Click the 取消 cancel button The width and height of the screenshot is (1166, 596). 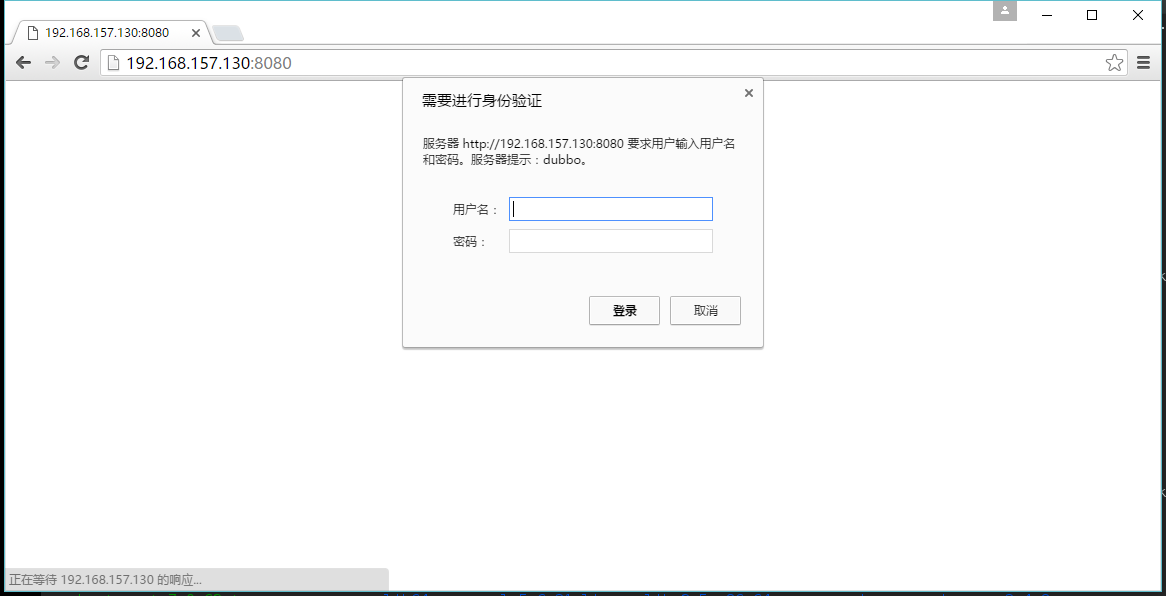click(x=705, y=310)
